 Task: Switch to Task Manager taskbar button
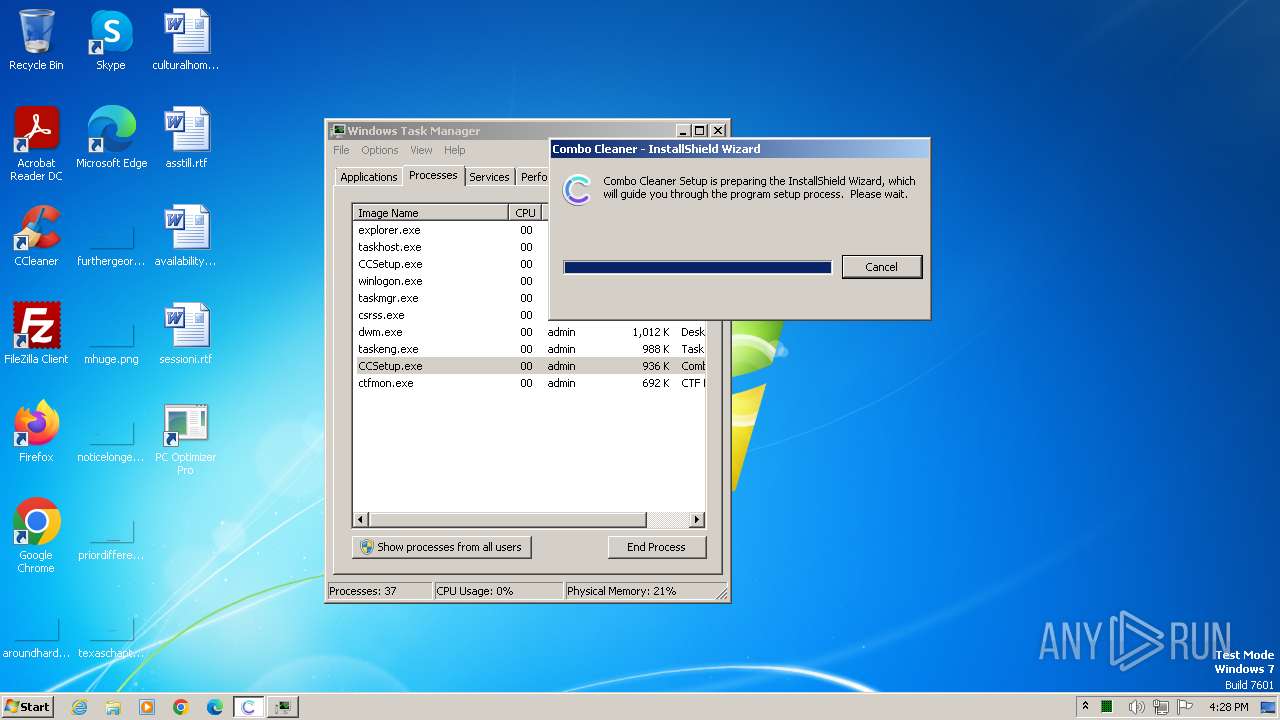(x=283, y=707)
